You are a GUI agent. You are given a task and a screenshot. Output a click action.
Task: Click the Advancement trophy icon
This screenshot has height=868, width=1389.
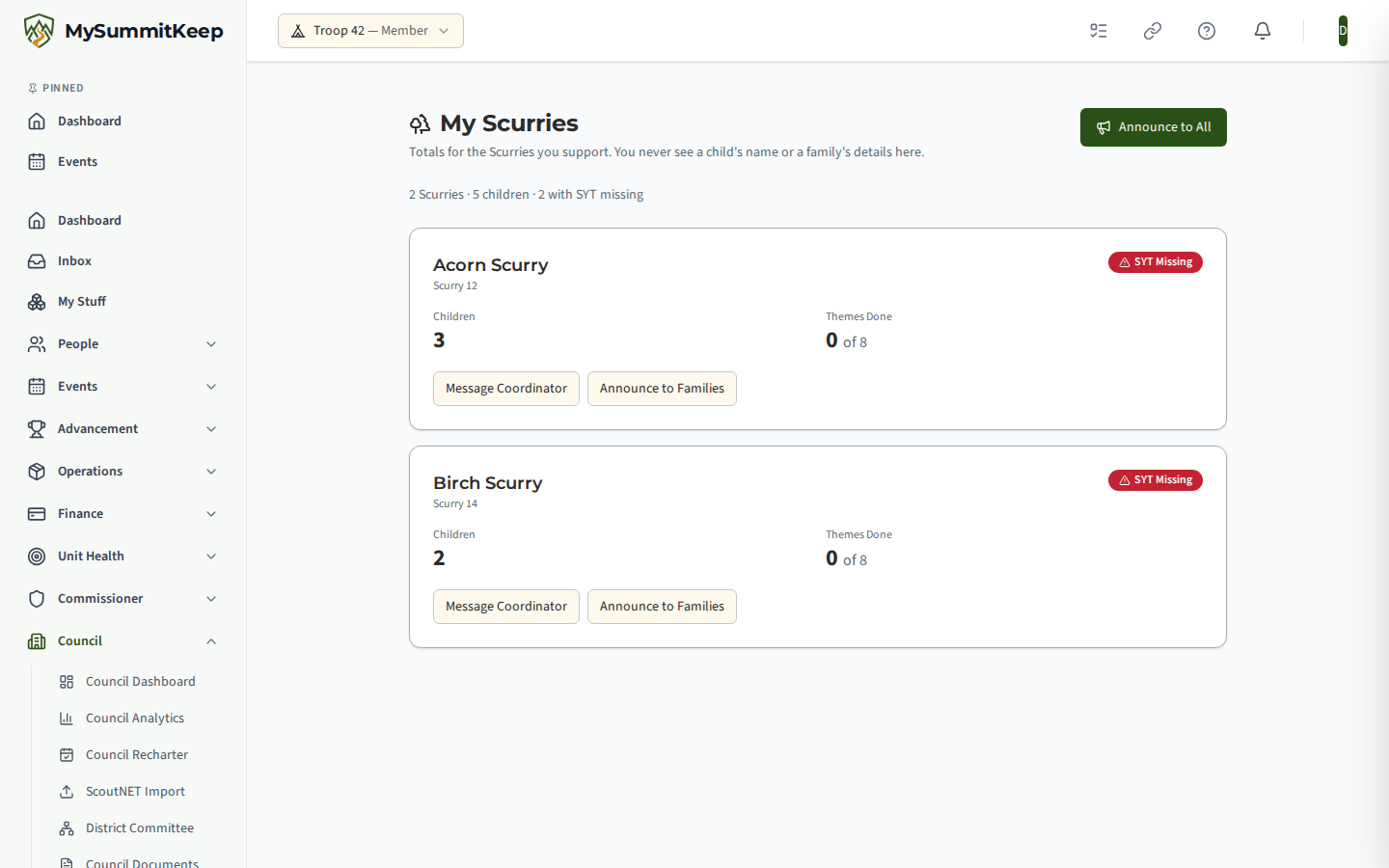(x=37, y=429)
